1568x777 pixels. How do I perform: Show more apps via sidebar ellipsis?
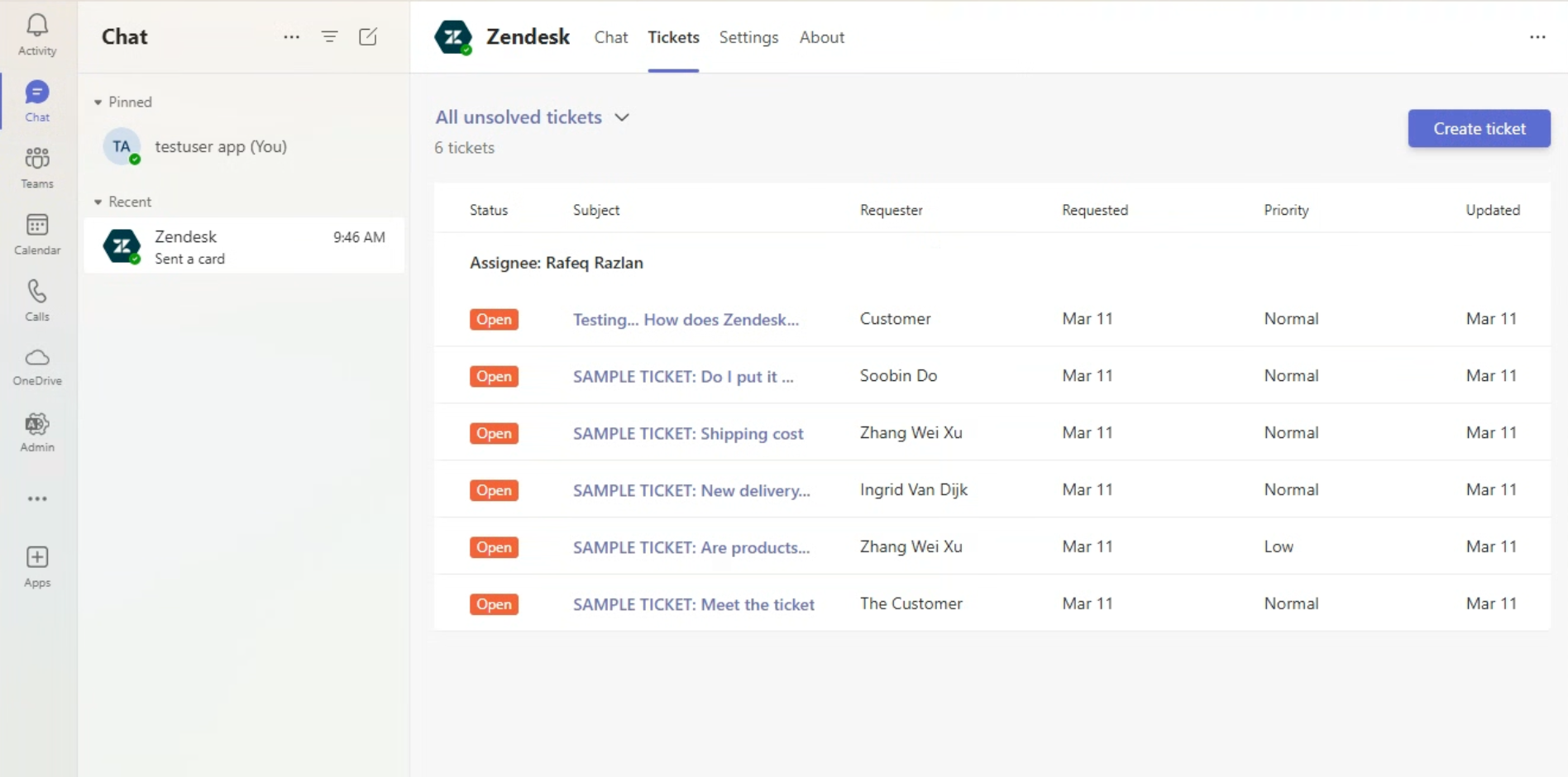pos(37,498)
